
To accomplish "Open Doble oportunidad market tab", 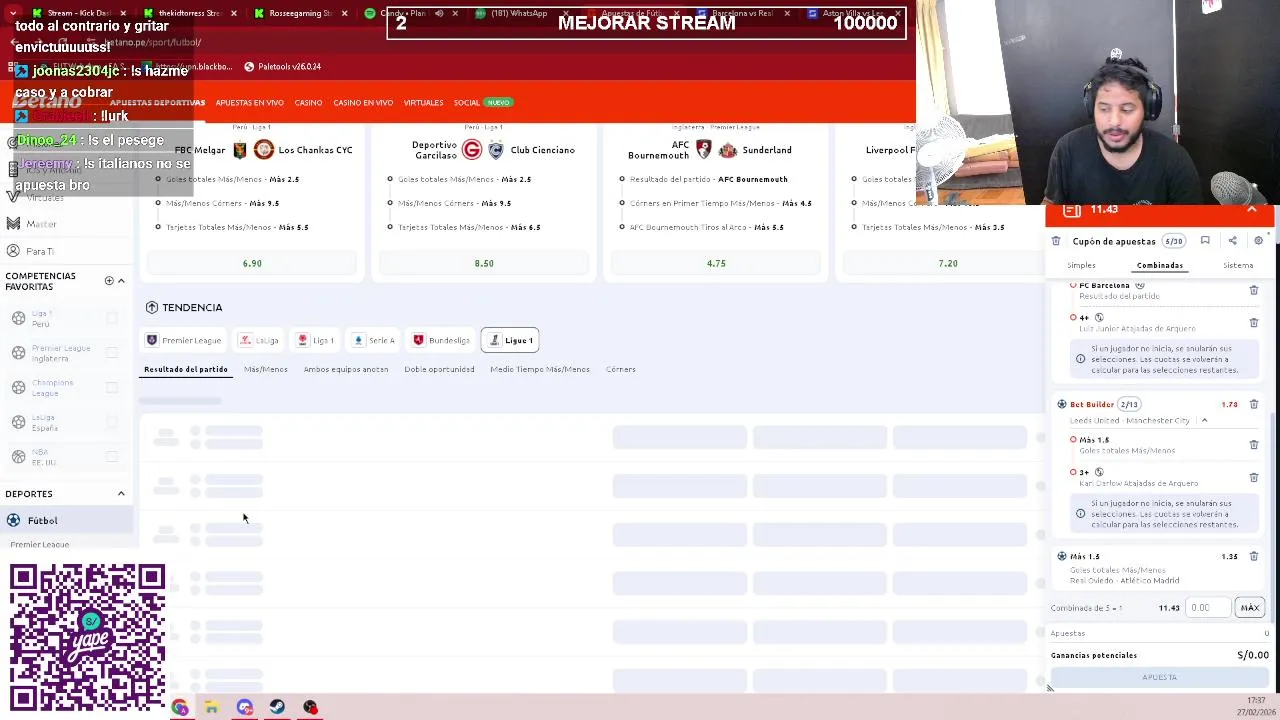I will 439,369.
